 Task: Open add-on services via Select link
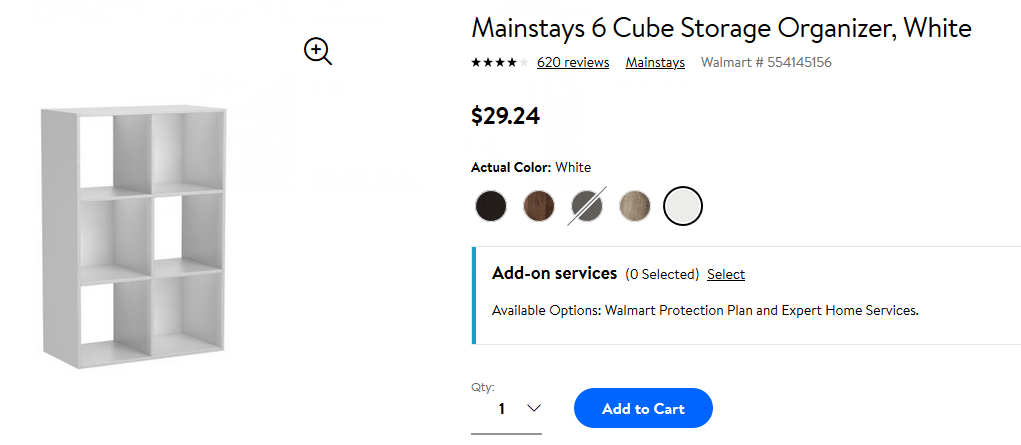tap(726, 274)
